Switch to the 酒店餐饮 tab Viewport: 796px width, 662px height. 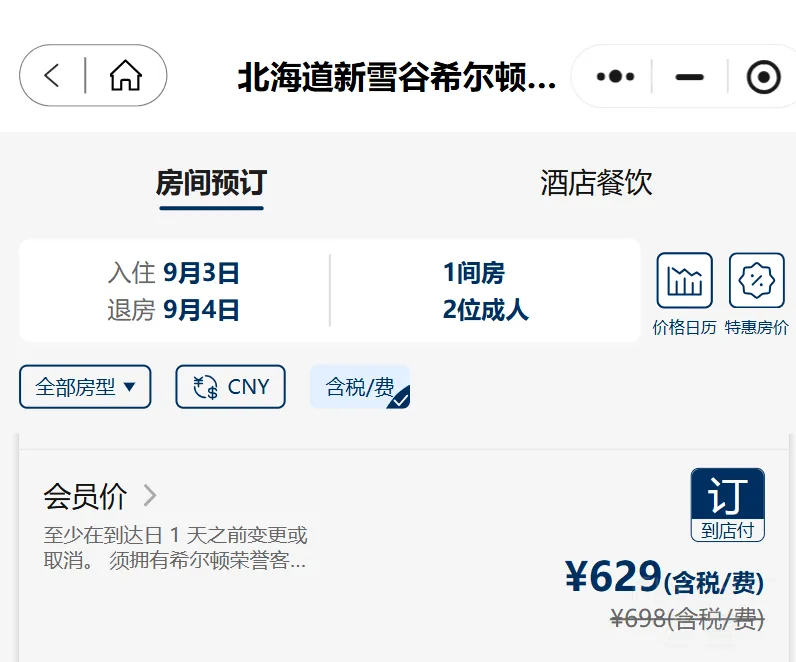596,183
